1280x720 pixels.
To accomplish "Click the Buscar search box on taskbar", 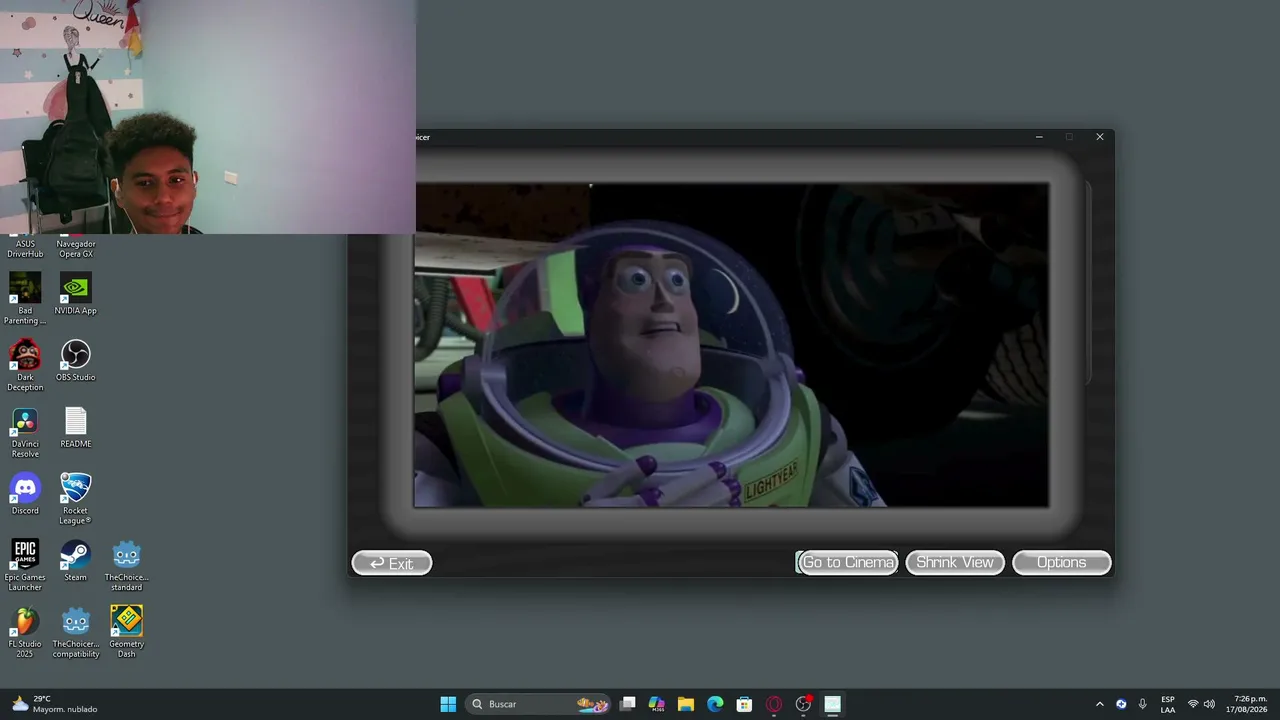I will pyautogui.click(x=538, y=704).
